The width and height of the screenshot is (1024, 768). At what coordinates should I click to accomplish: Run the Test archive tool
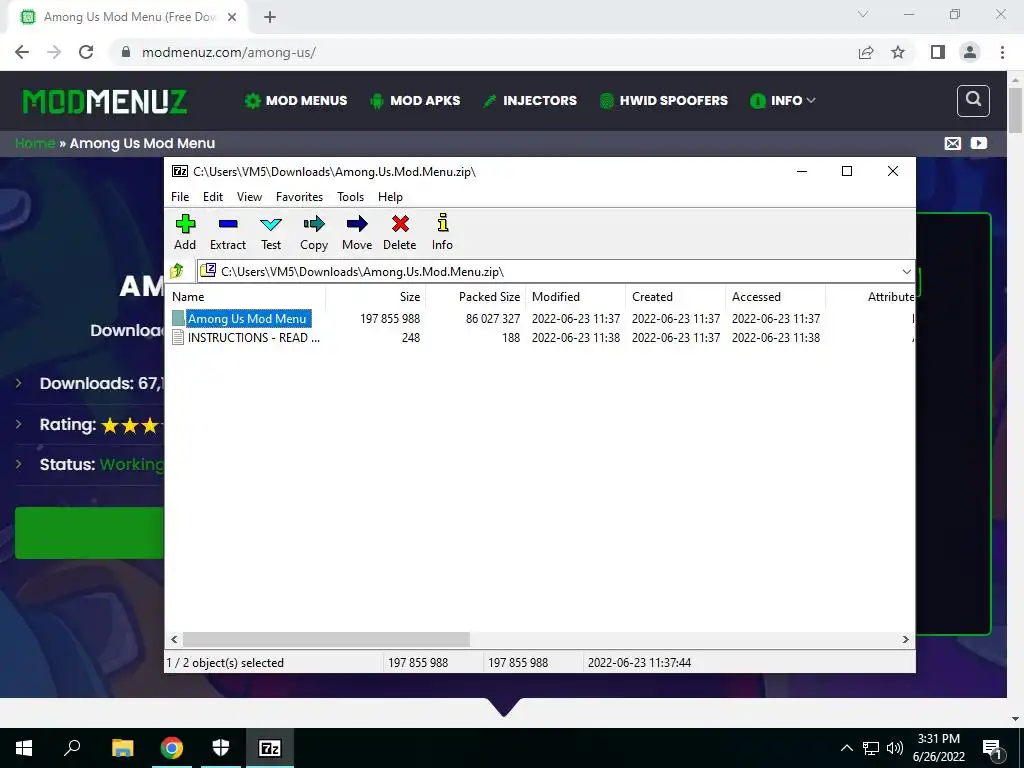tap(271, 232)
